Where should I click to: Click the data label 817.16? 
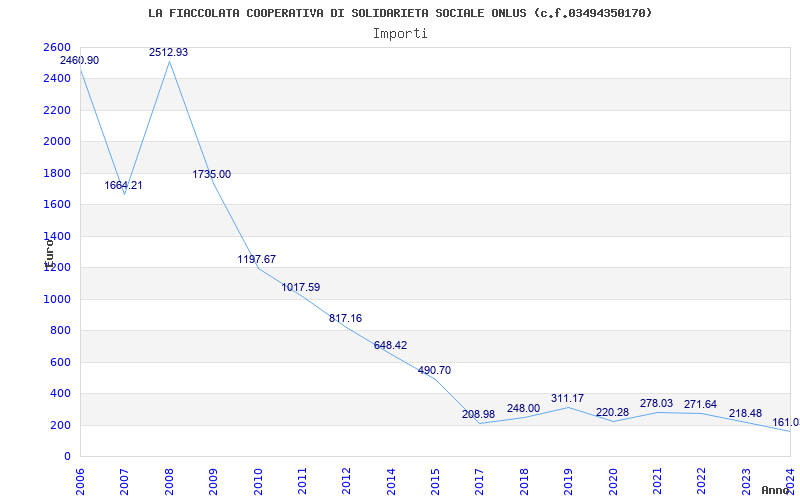(345, 318)
